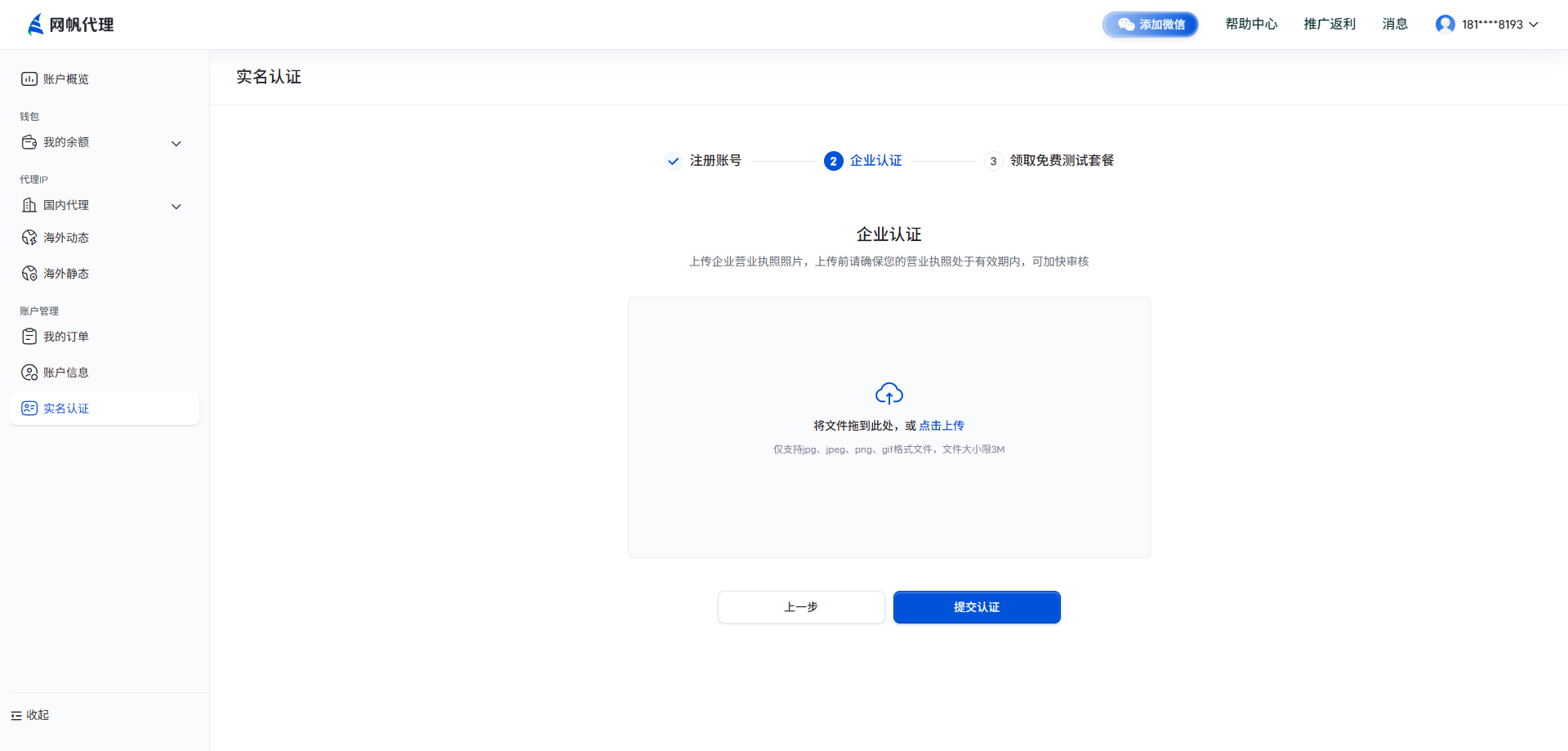Click the 领取免费测试套餐 step label

(1062, 161)
